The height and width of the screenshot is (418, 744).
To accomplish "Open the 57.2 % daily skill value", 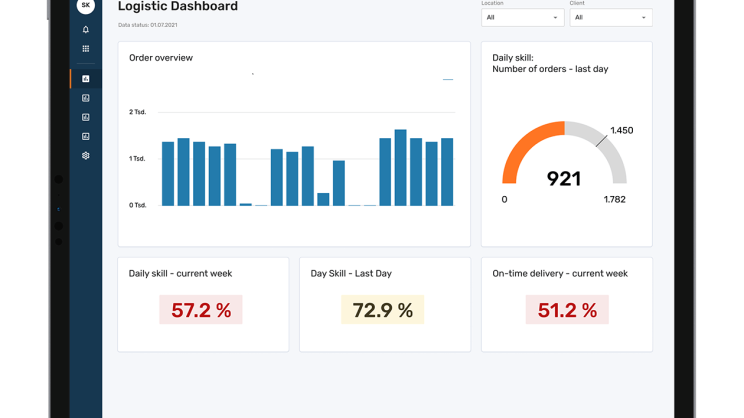I will click(x=201, y=310).
